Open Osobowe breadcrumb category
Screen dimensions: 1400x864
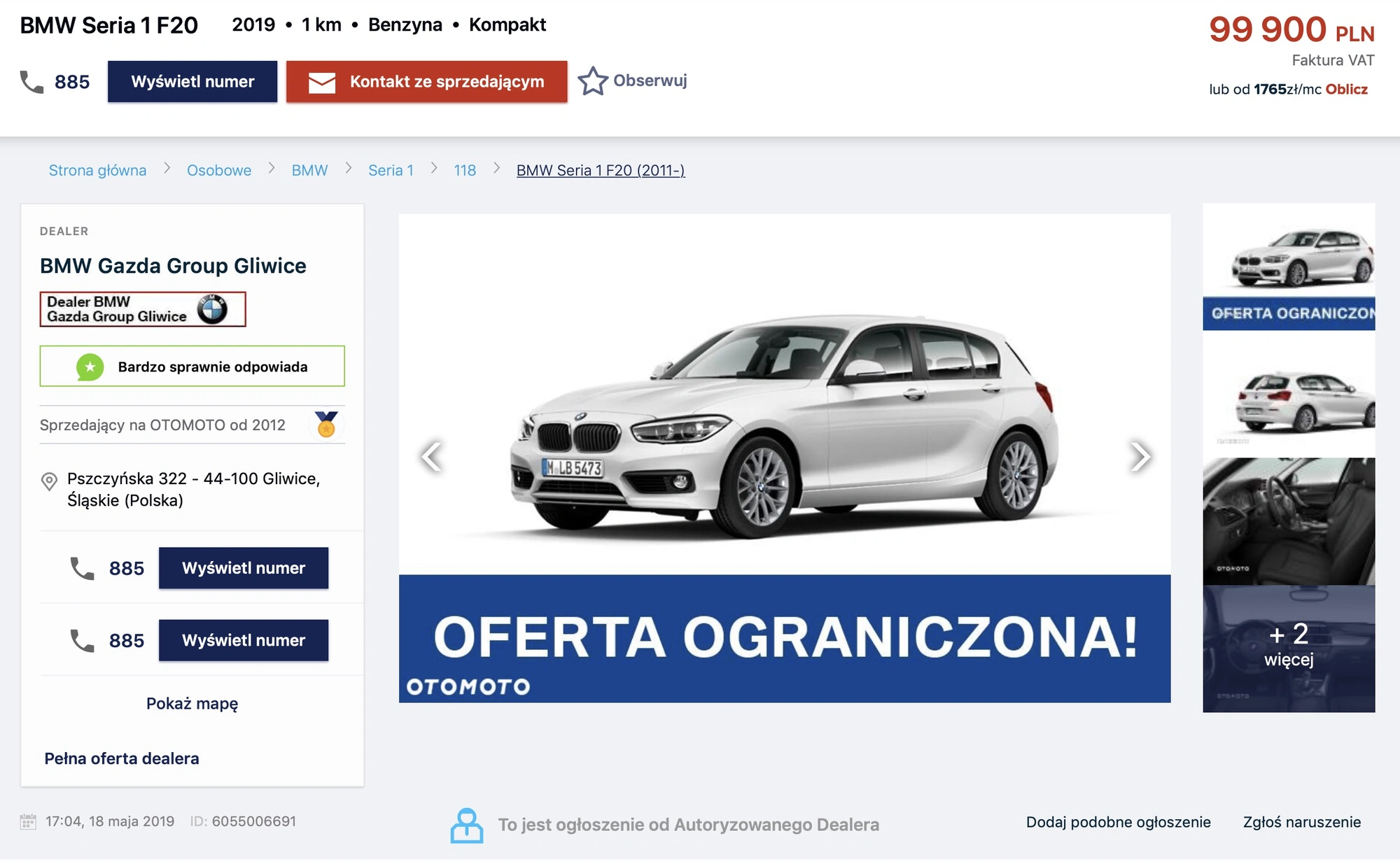219,170
